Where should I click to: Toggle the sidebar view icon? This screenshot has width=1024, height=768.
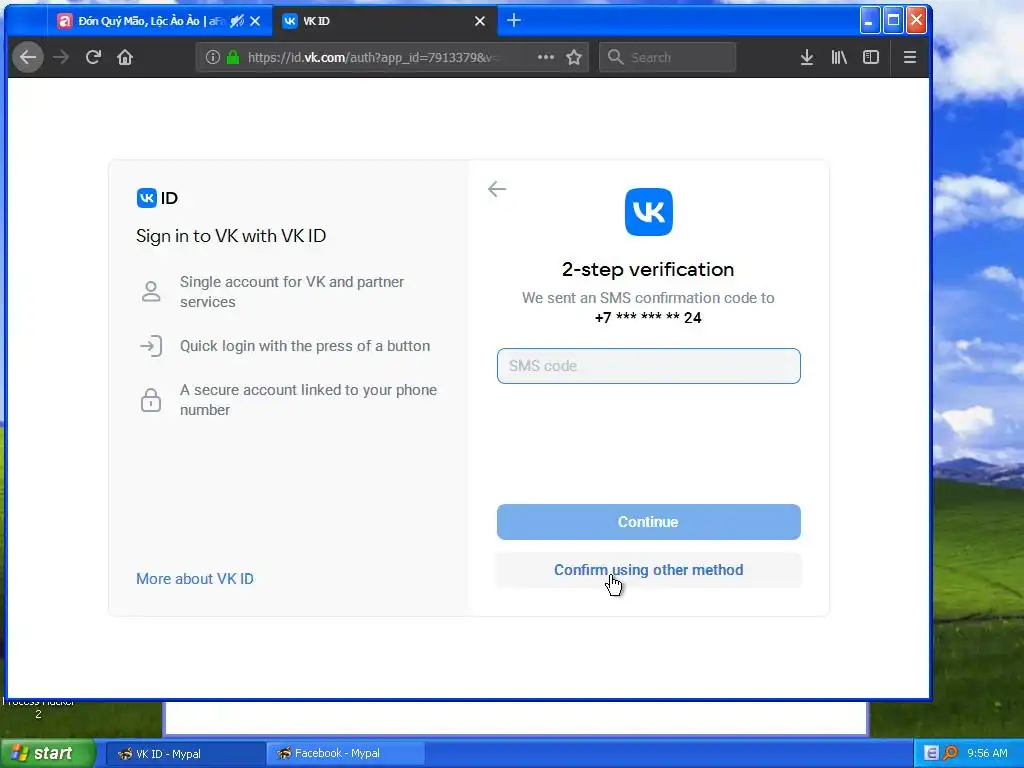(x=871, y=57)
